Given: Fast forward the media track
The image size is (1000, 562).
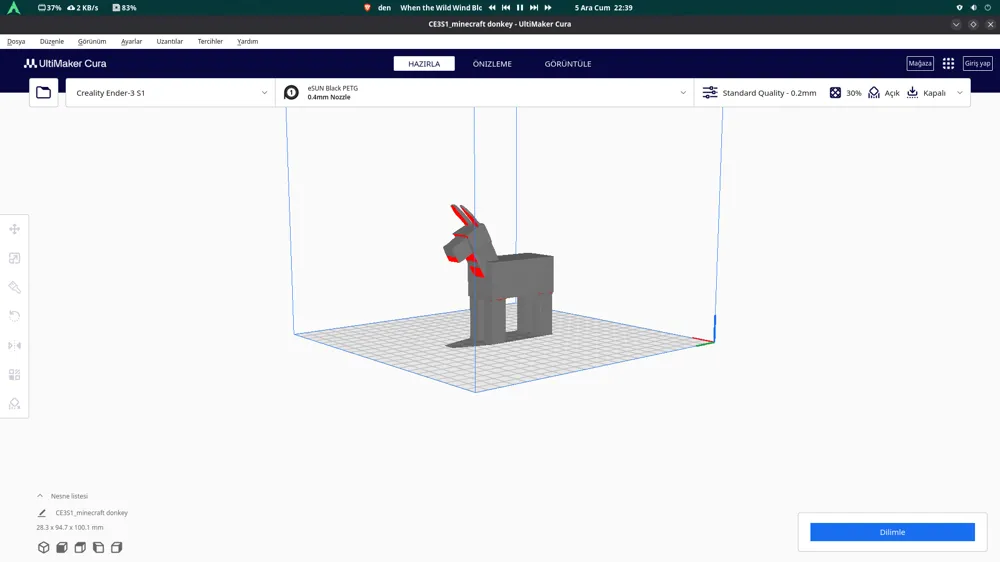Looking at the screenshot, I should pyautogui.click(x=548, y=8).
